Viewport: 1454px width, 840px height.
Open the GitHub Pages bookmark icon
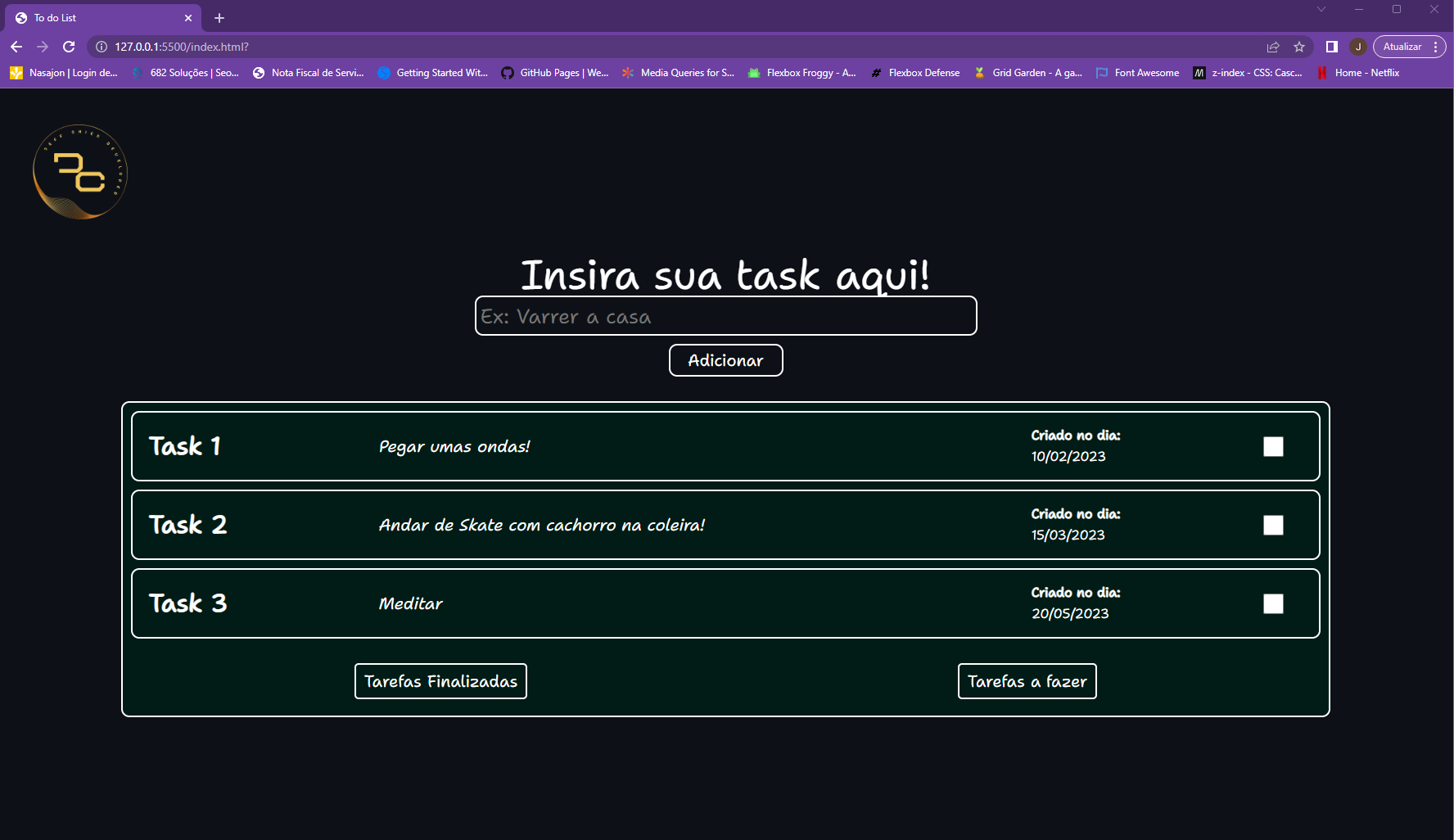point(508,73)
